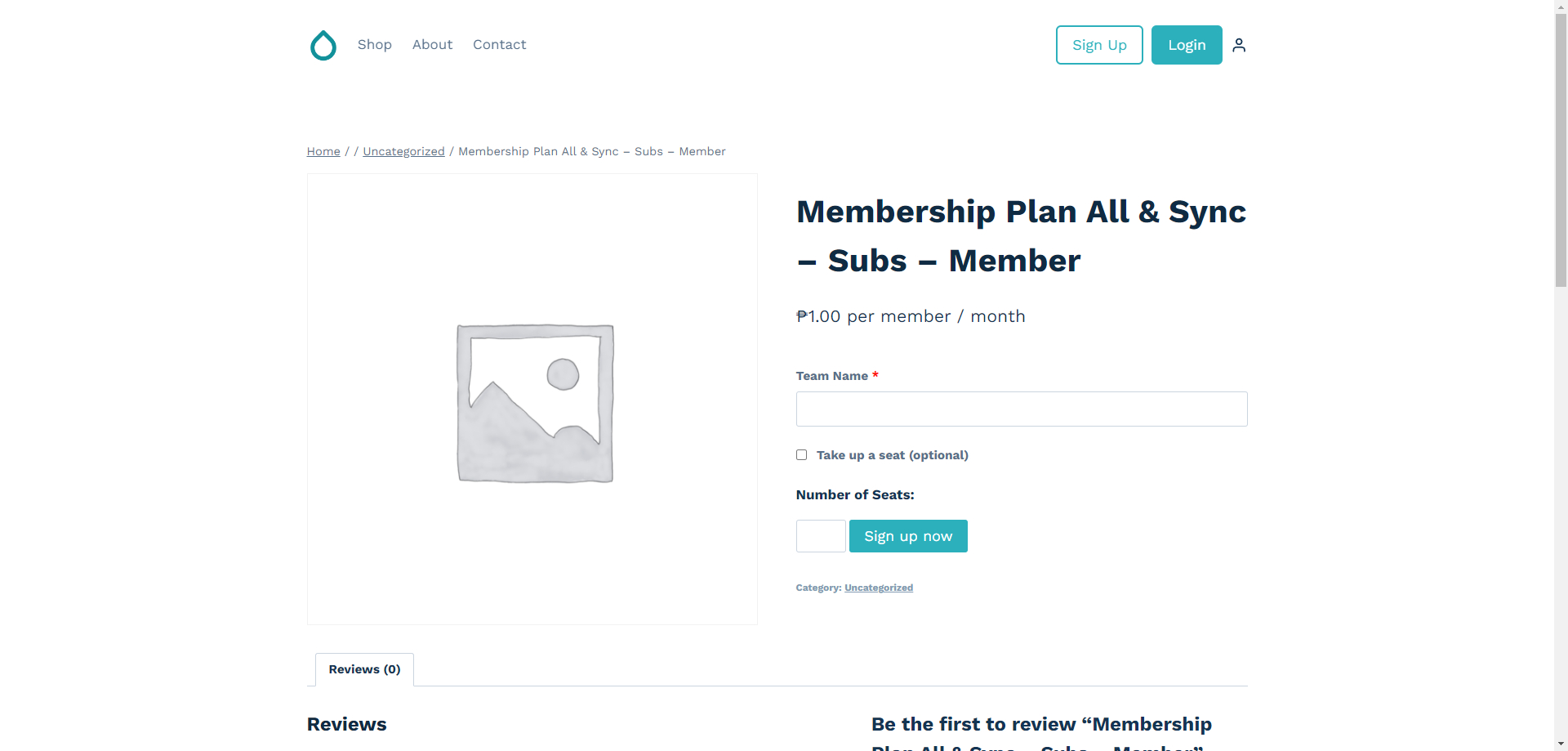Click the page vertical scrollbar thumb
The image size is (1568, 751).
point(1561,147)
